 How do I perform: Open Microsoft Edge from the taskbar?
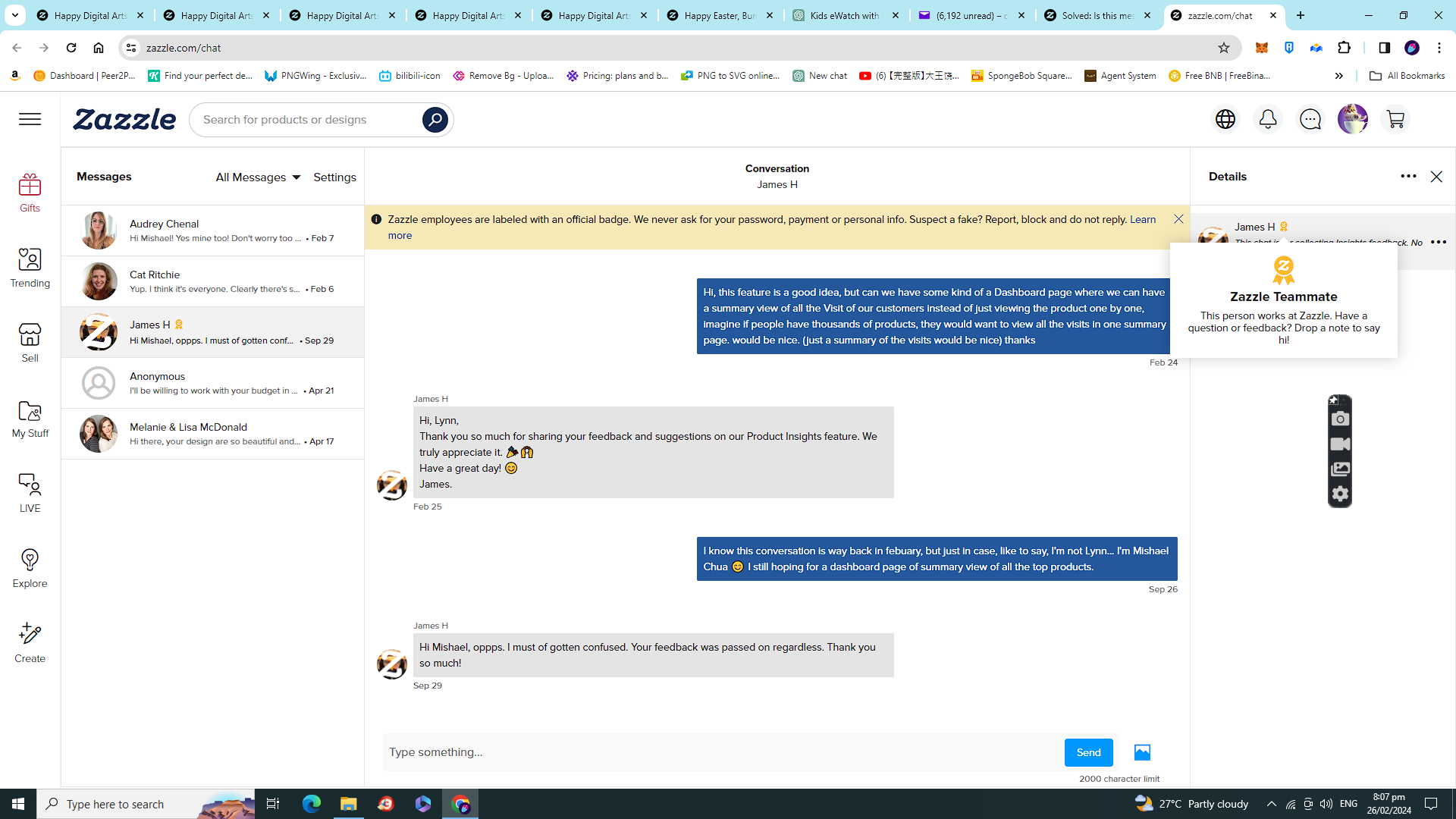(x=311, y=804)
